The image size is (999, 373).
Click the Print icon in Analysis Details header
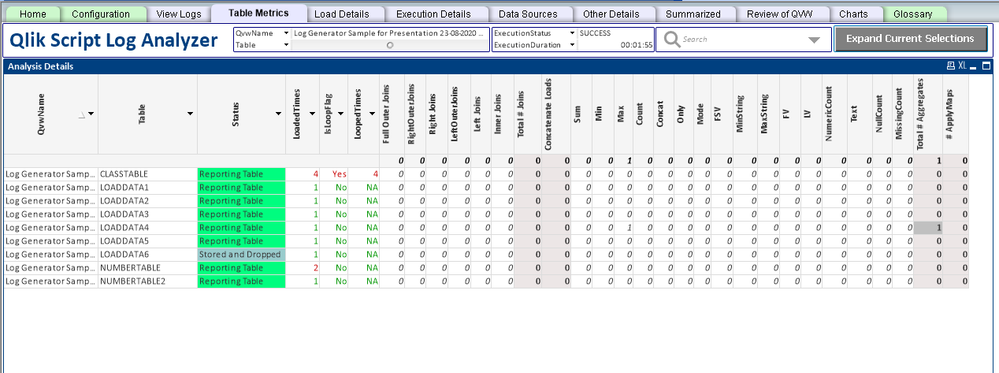[951, 66]
